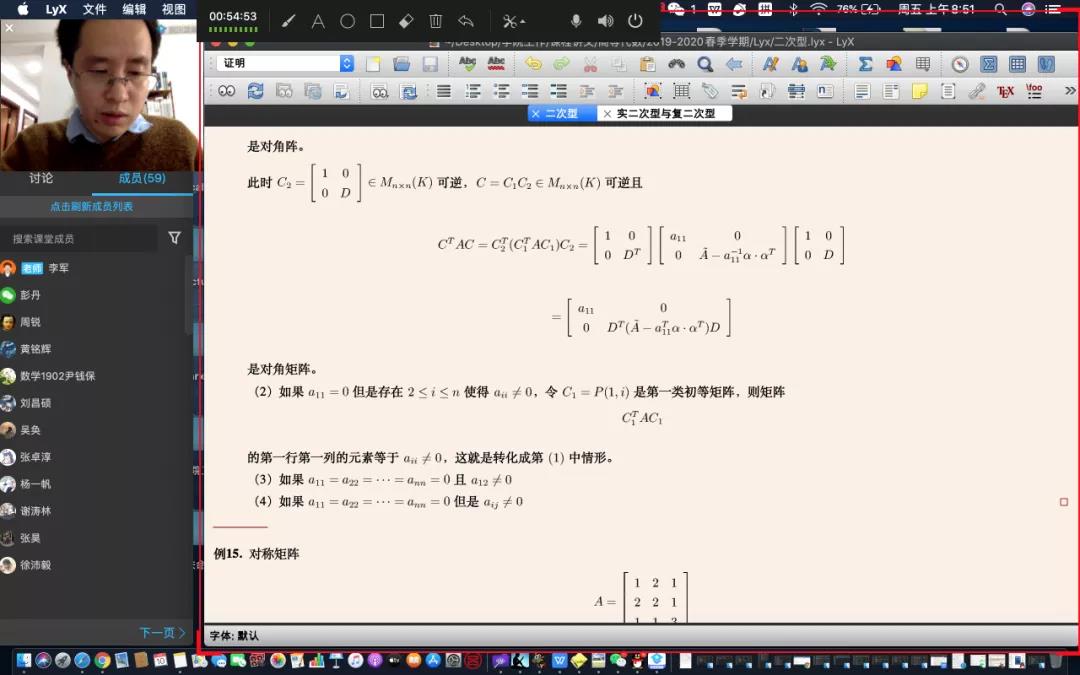Insert a label with tag icon
Viewport: 1080px width, 675px height.
[x=710, y=91]
